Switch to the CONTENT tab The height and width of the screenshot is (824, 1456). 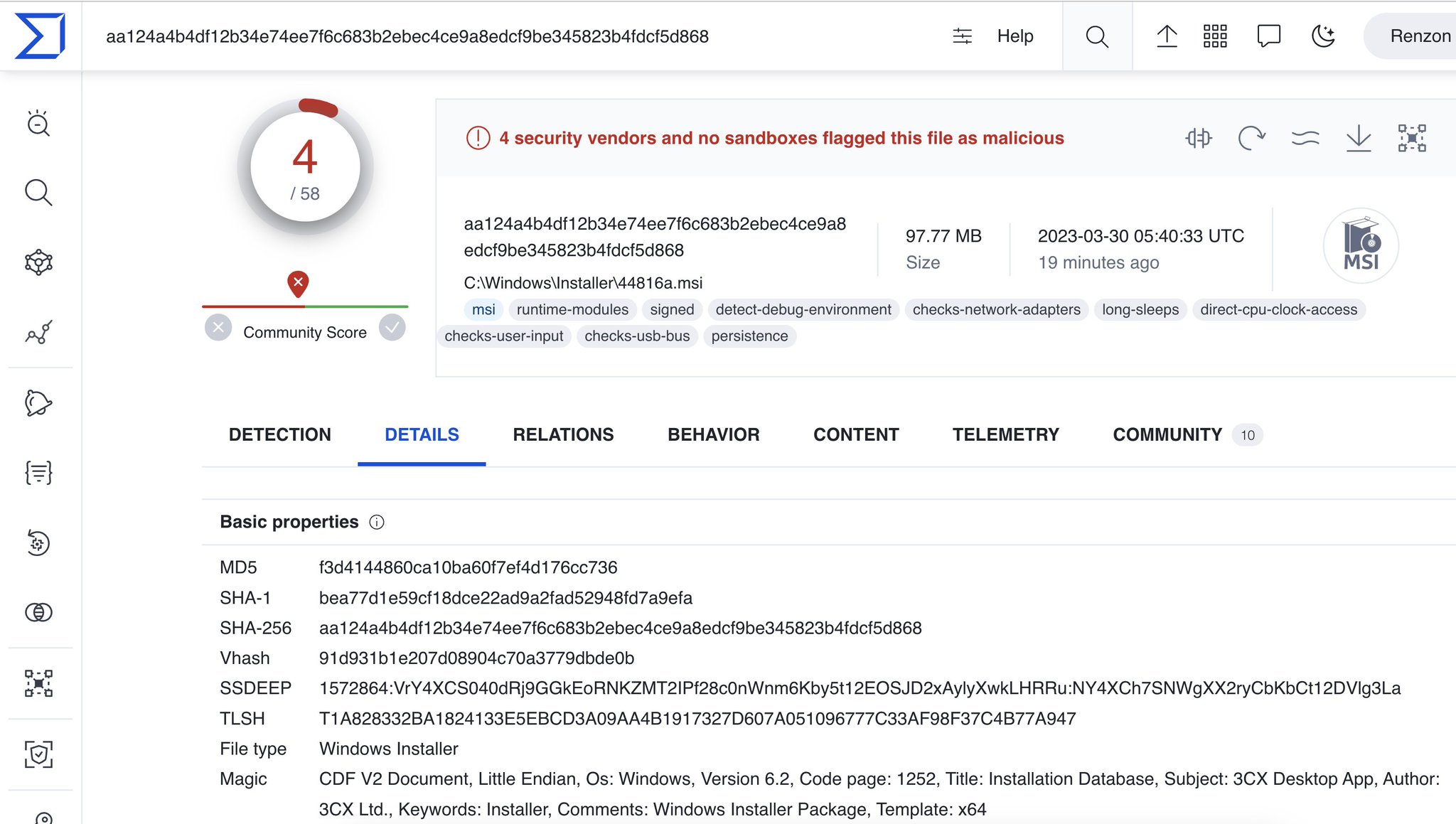[856, 434]
